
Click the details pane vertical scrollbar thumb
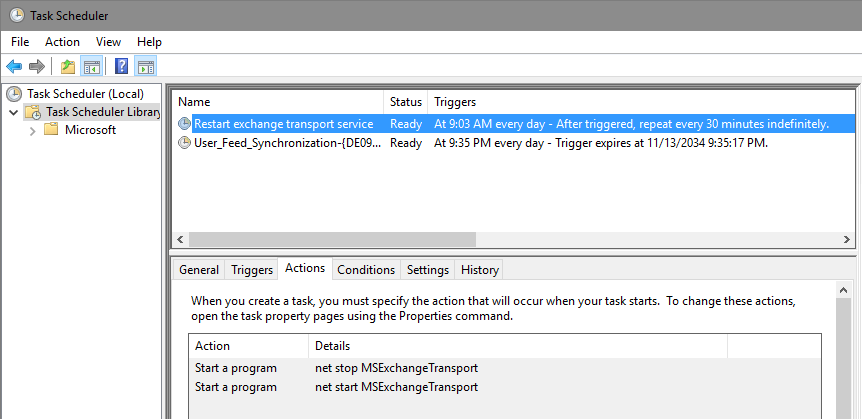[843, 359]
